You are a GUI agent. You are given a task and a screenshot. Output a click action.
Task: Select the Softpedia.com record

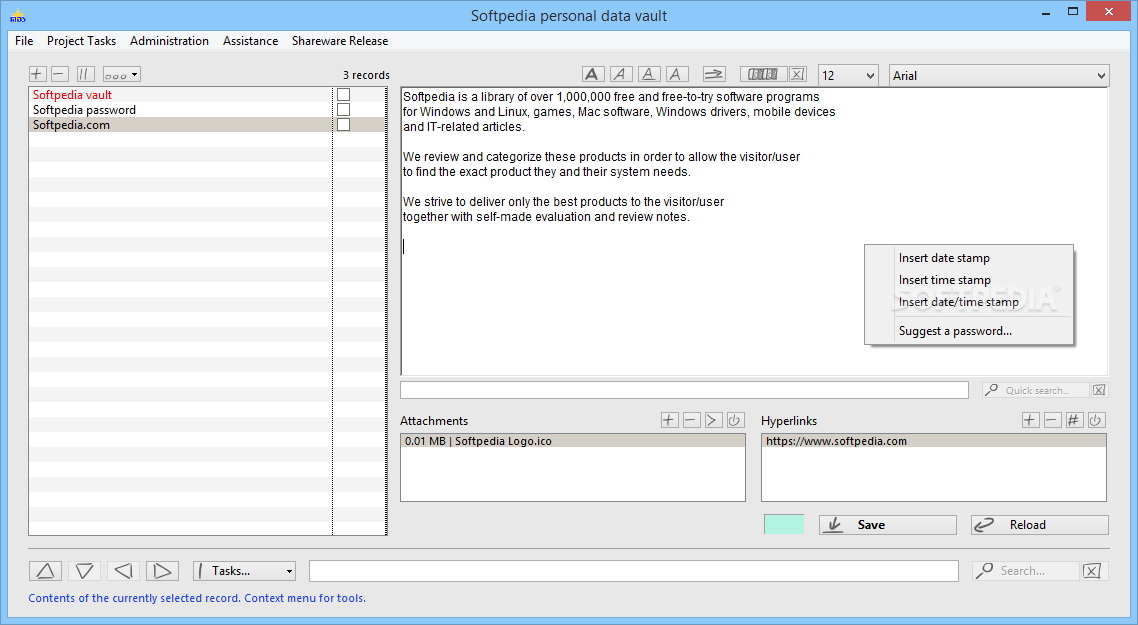(180, 125)
